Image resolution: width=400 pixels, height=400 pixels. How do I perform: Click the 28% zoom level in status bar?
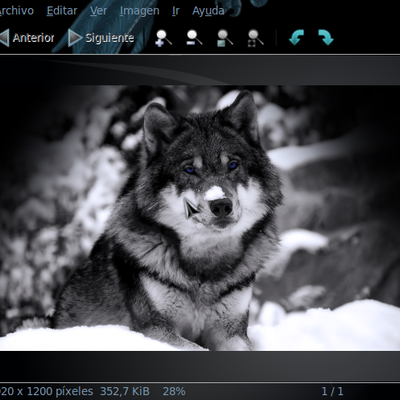[x=174, y=391]
